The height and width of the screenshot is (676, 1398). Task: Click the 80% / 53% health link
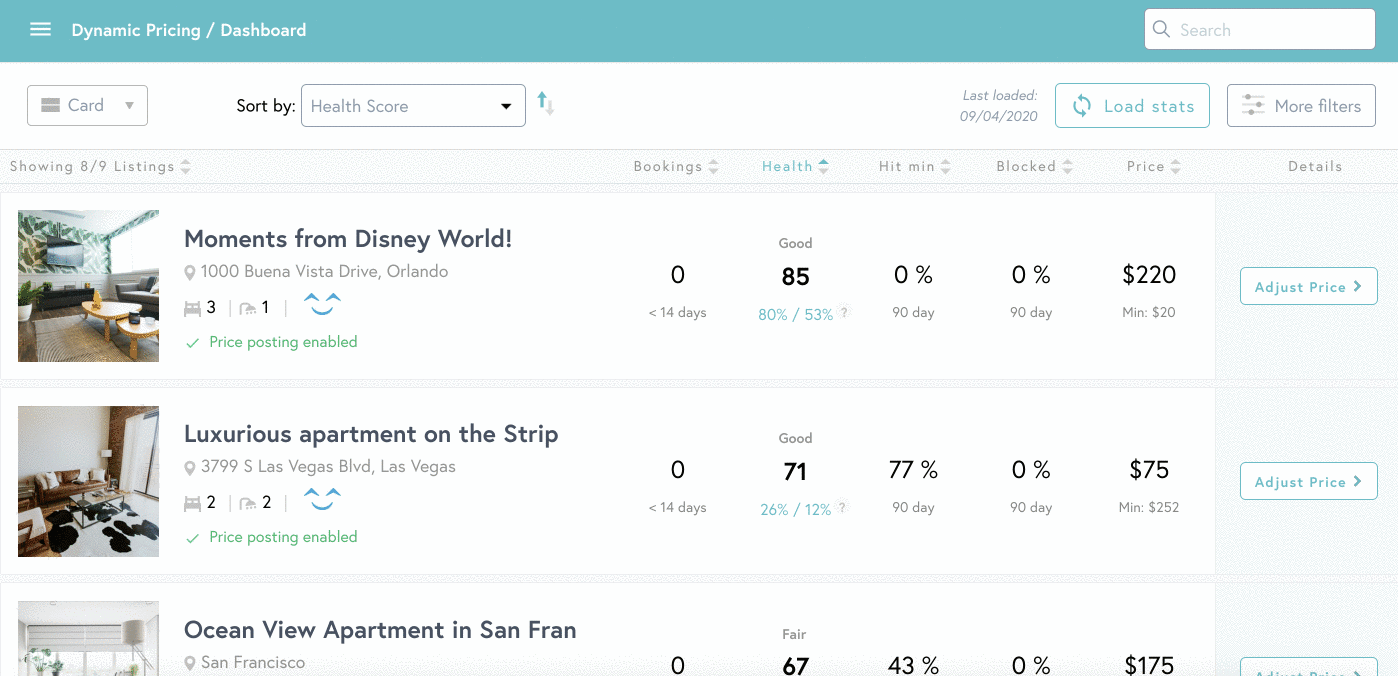pyautogui.click(x=795, y=314)
